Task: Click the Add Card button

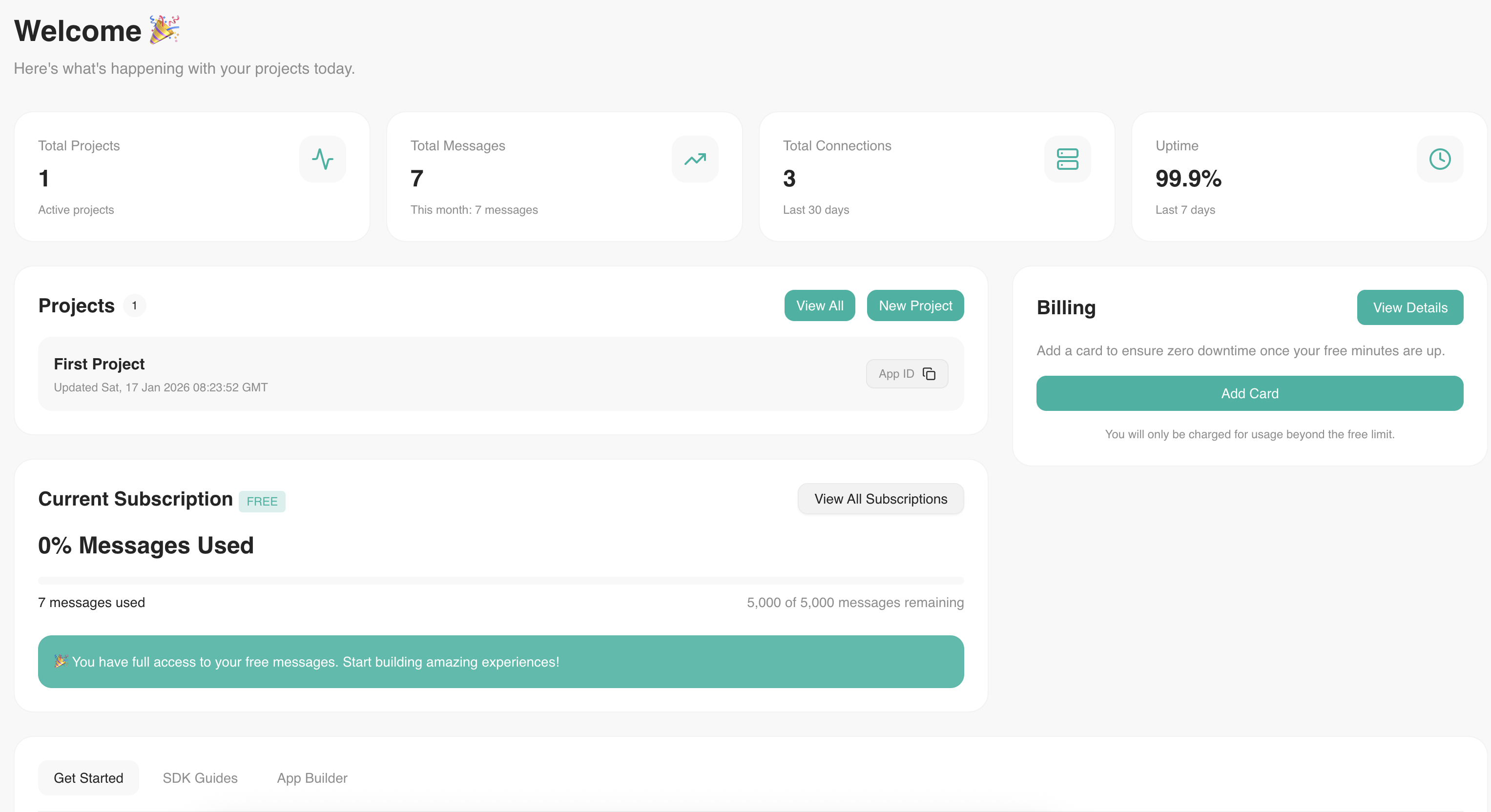Action: (1249, 393)
